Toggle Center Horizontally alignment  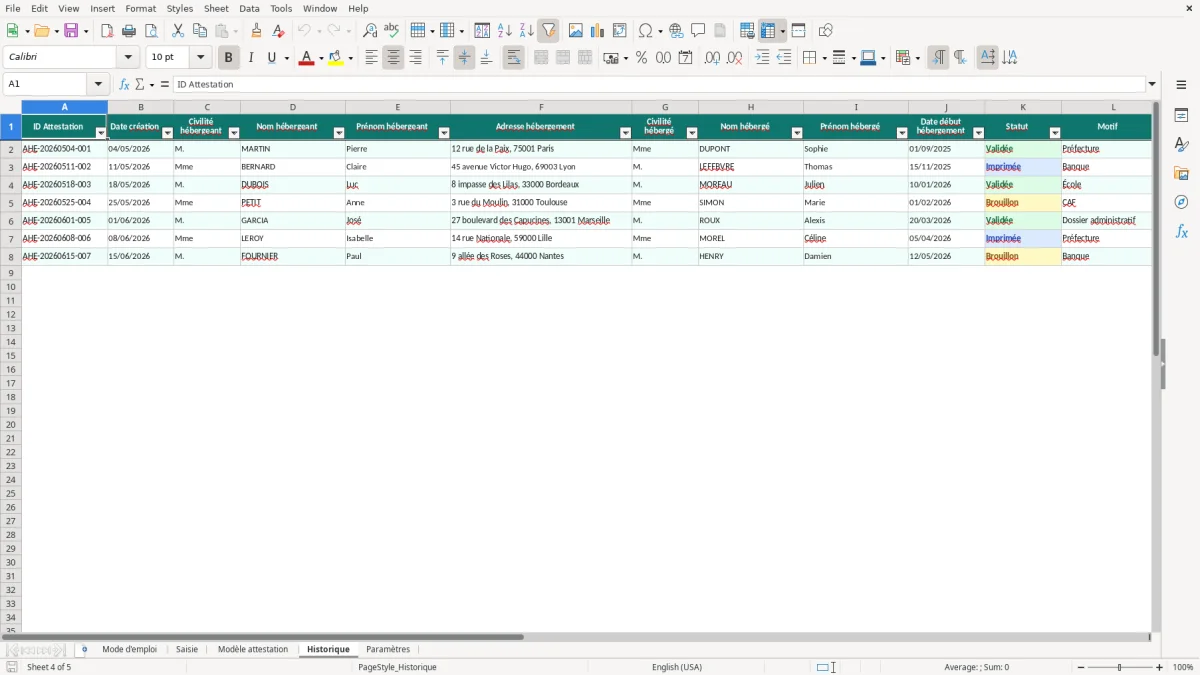pos(393,58)
